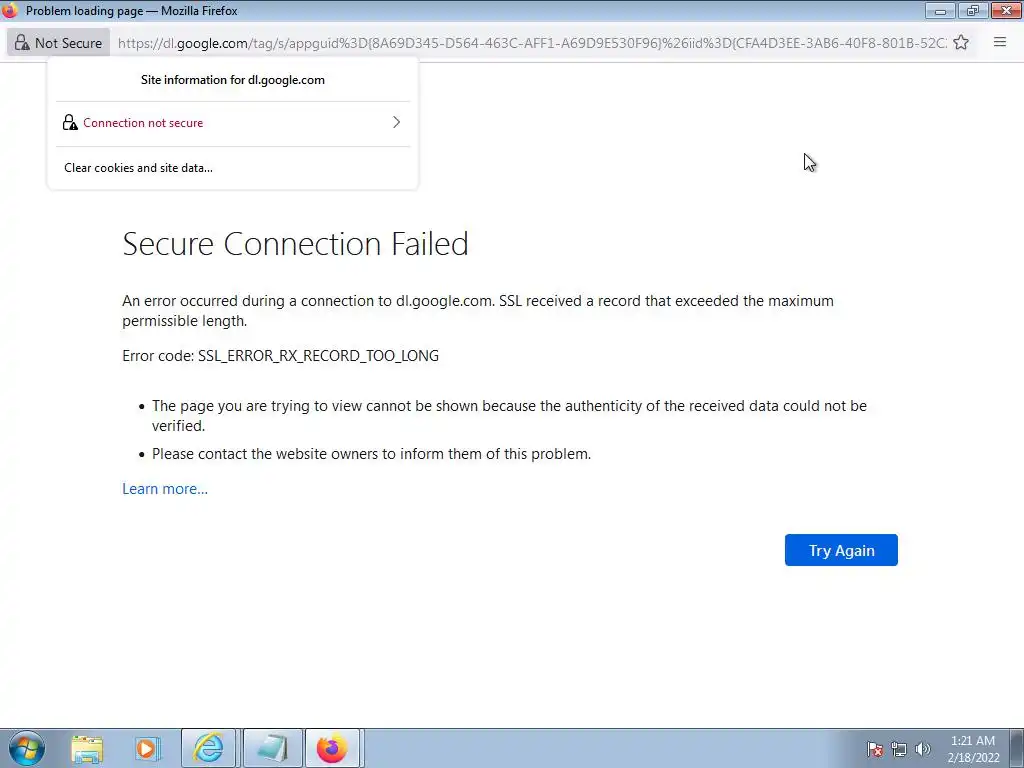Maximize or restore the Firefox window
This screenshot has width=1024, height=768.
(971, 11)
